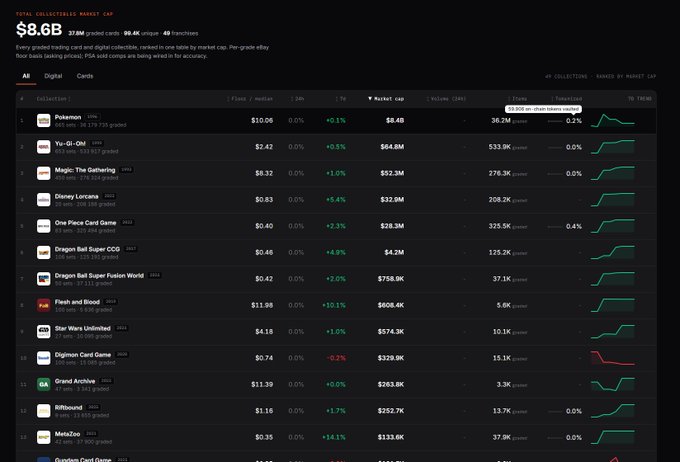This screenshot has height=462, width=680.
Task: Open the Pokemon collection name link
Action: 68,117
